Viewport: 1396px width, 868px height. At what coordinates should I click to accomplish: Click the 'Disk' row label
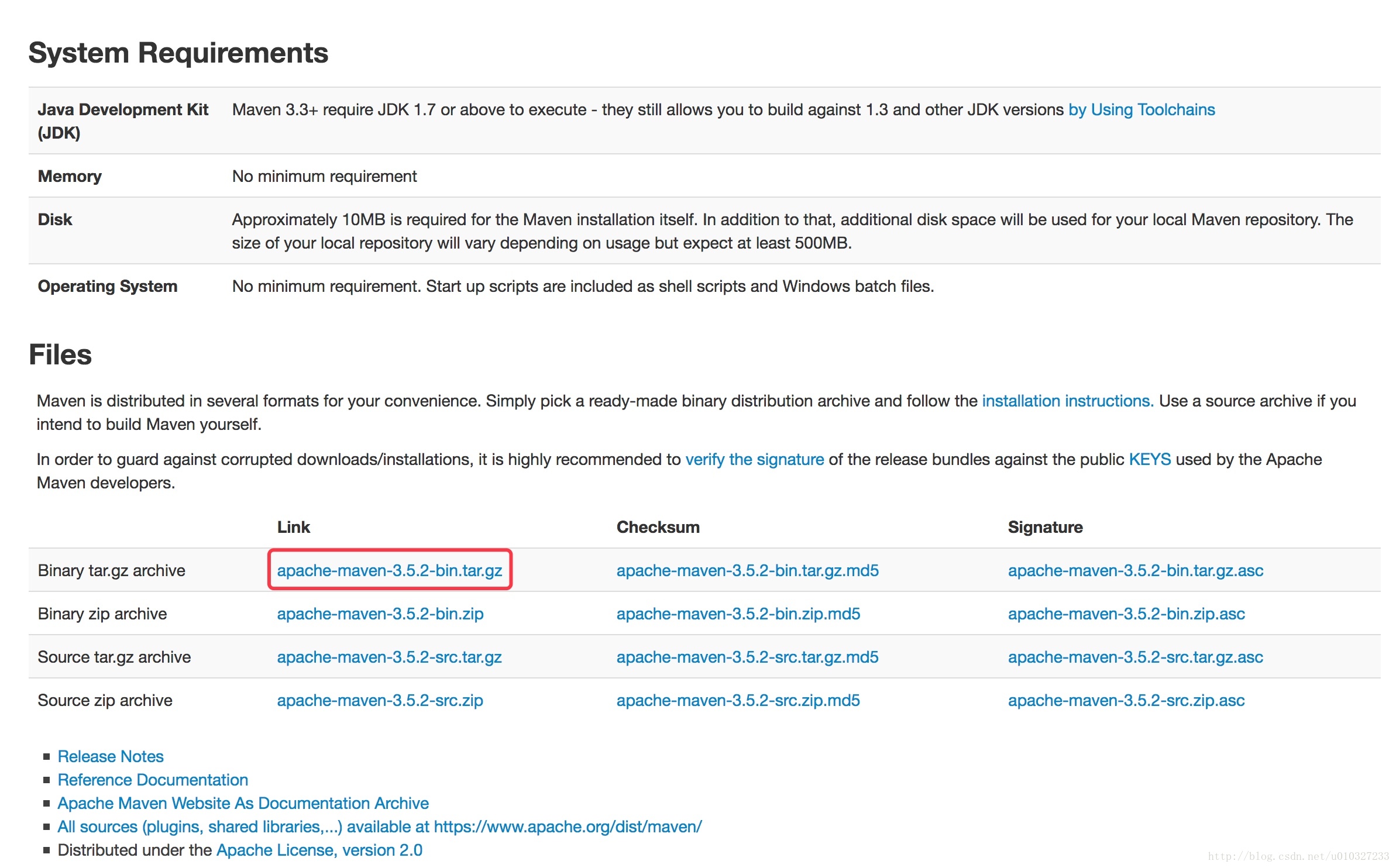(55, 219)
